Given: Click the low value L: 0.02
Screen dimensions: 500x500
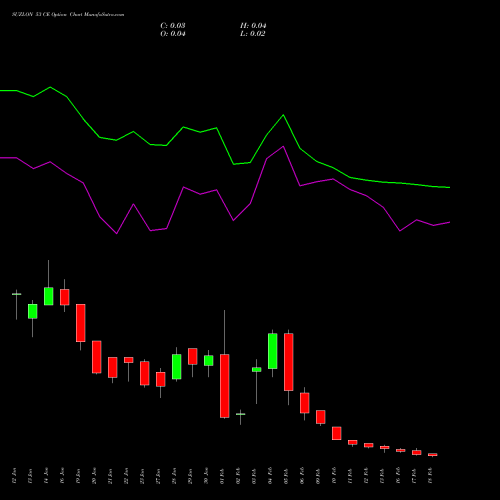Looking at the screenshot, I should [x=253, y=34].
